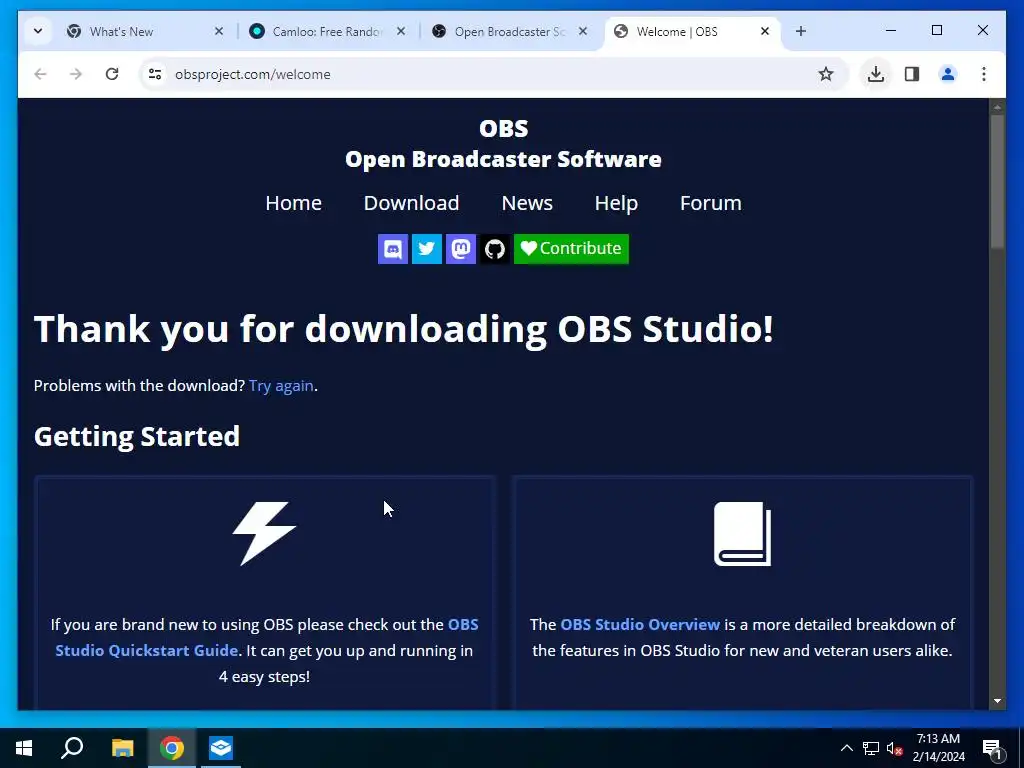Viewport: 1024px width, 768px height.
Task: Switch to the Camloo tab
Action: [x=327, y=31]
